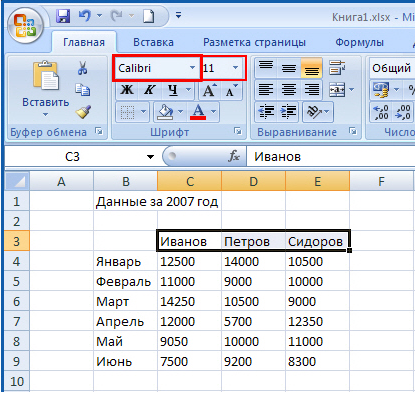Create a new blank workbook icon

point(149,16)
